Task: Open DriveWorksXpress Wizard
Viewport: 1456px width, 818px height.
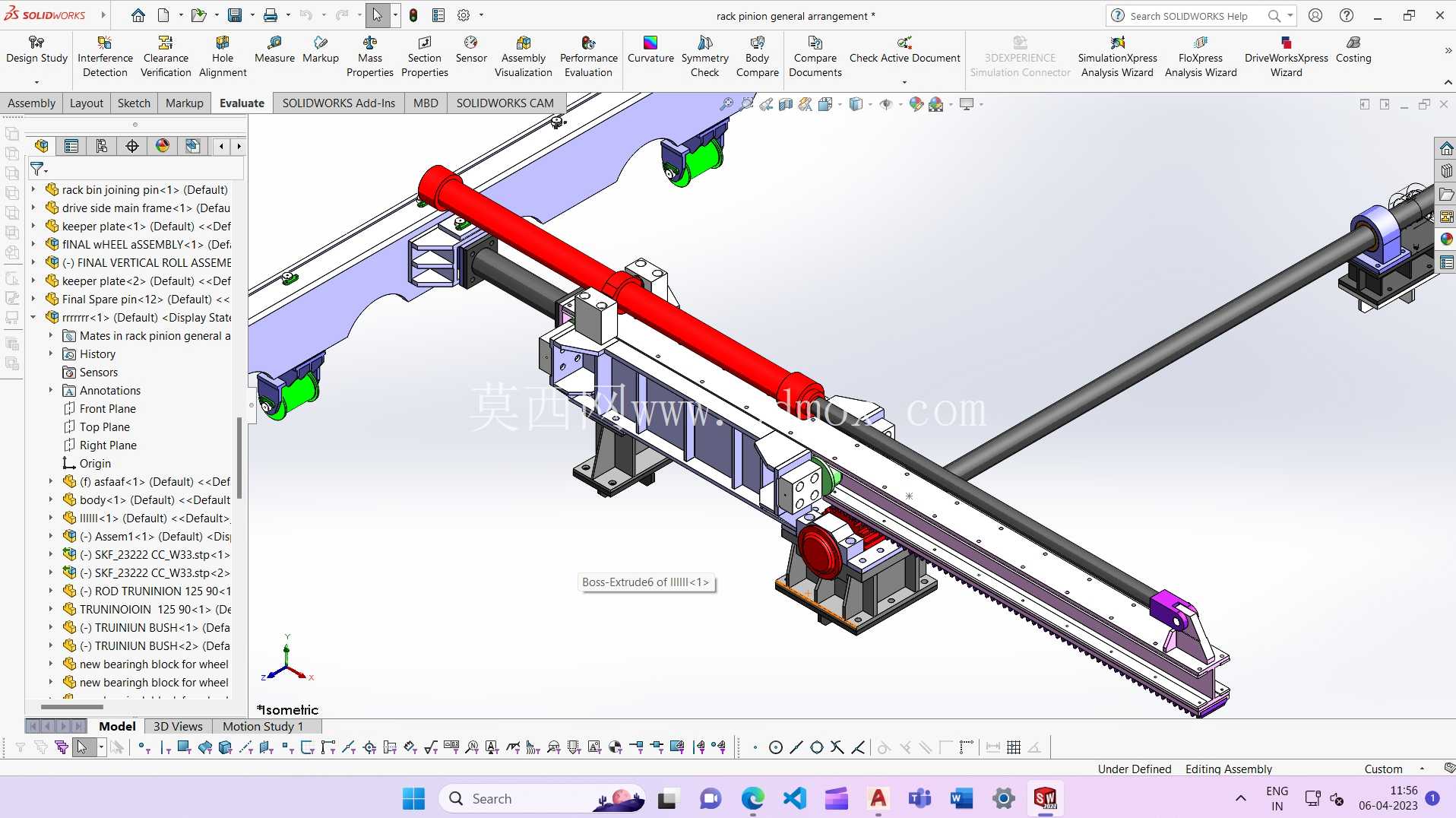Action: tap(1286, 57)
